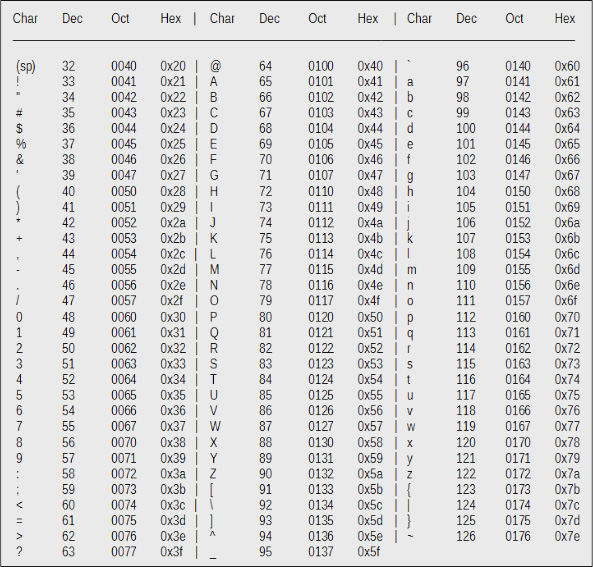
Task: Click the octal value 0141
Action: pyautogui.click(x=518, y=82)
